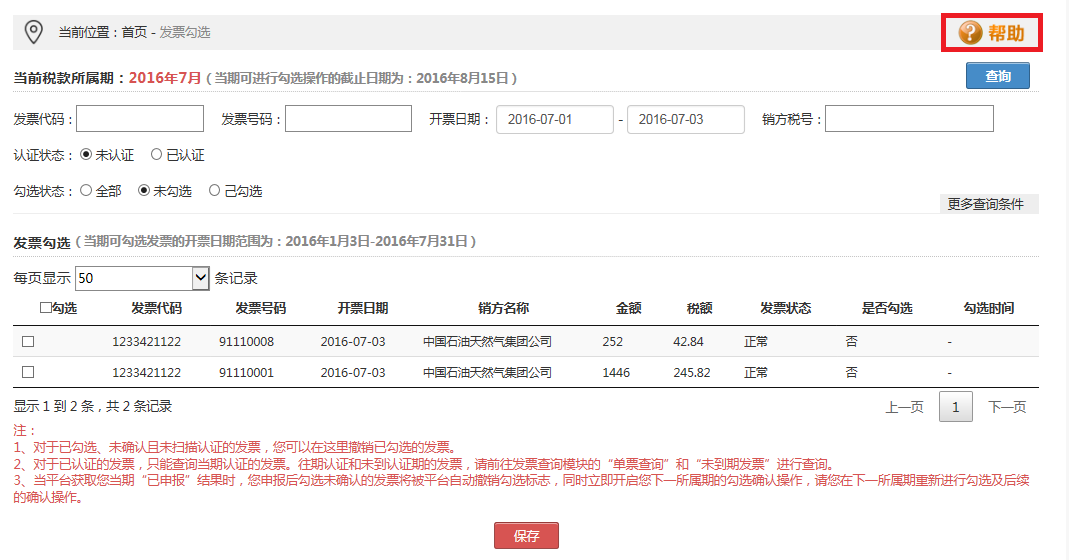Click seller name in 91110008 row

pos(487,342)
